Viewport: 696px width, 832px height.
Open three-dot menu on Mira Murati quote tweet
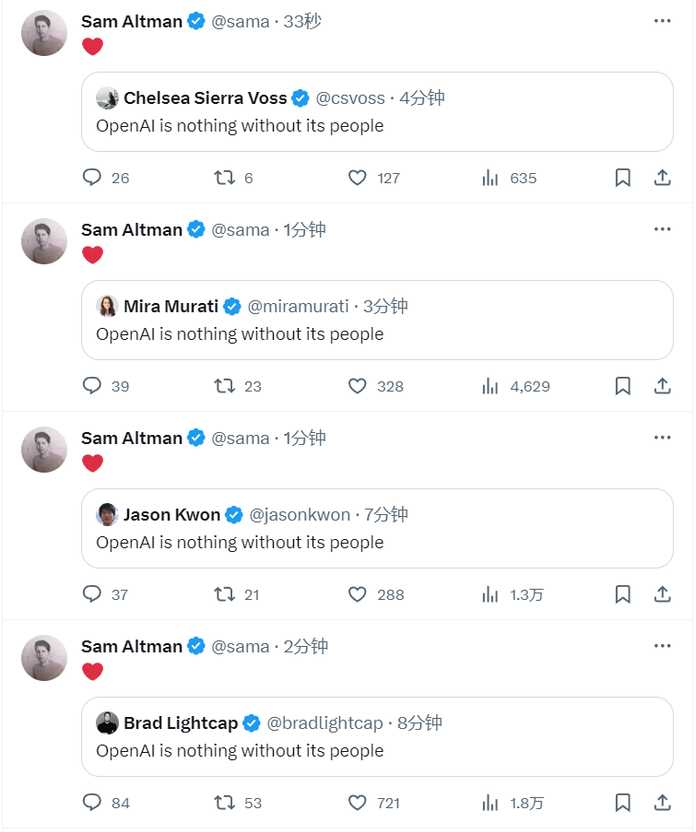(662, 229)
